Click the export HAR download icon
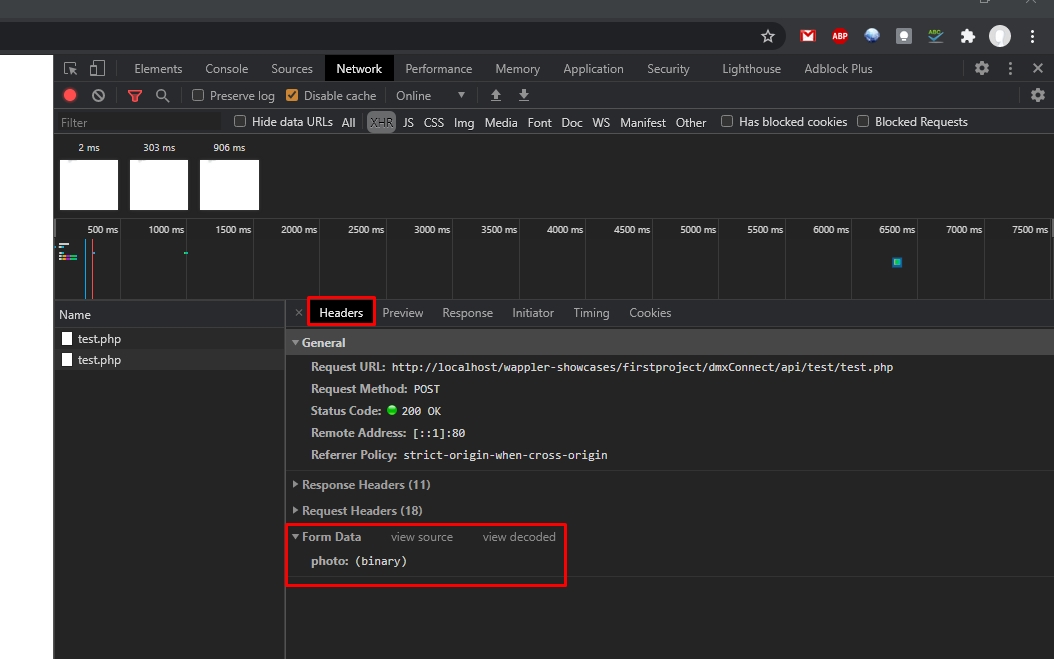 click(523, 96)
